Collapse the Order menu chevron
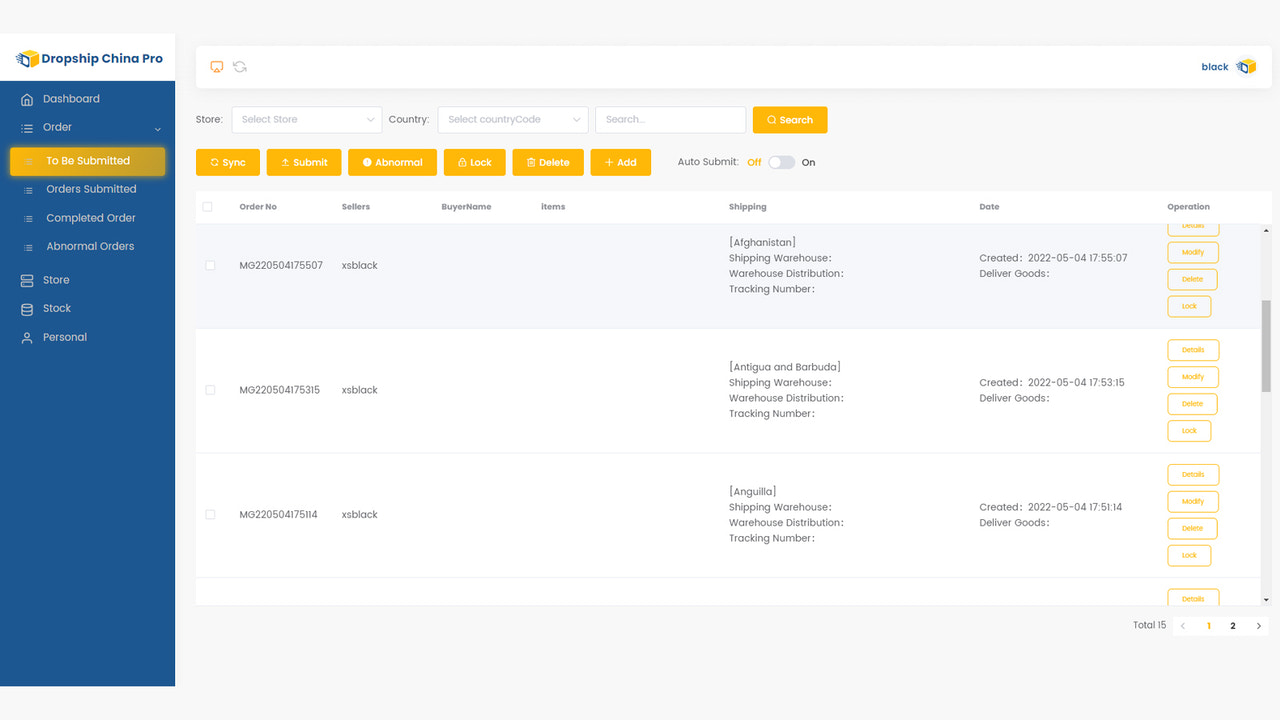Image resolution: width=1280 pixels, height=720 pixels. (158, 129)
